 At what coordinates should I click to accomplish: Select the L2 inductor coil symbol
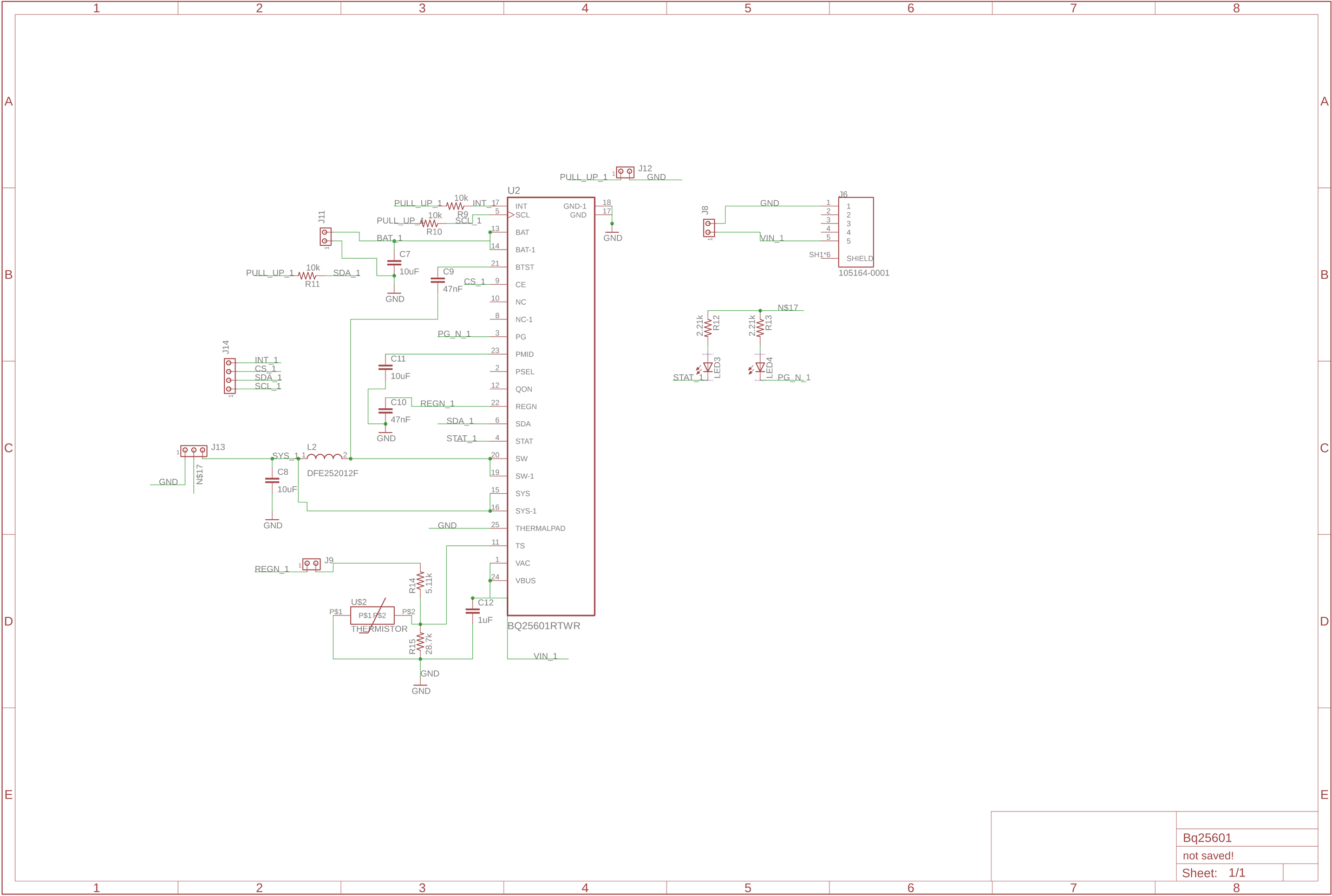[324, 456]
